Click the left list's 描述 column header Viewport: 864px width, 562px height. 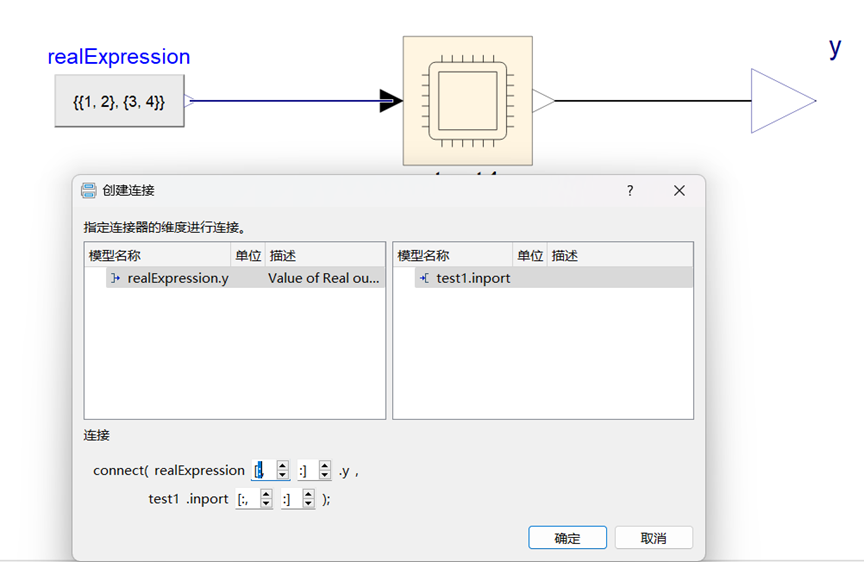pyautogui.click(x=325, y=256)
